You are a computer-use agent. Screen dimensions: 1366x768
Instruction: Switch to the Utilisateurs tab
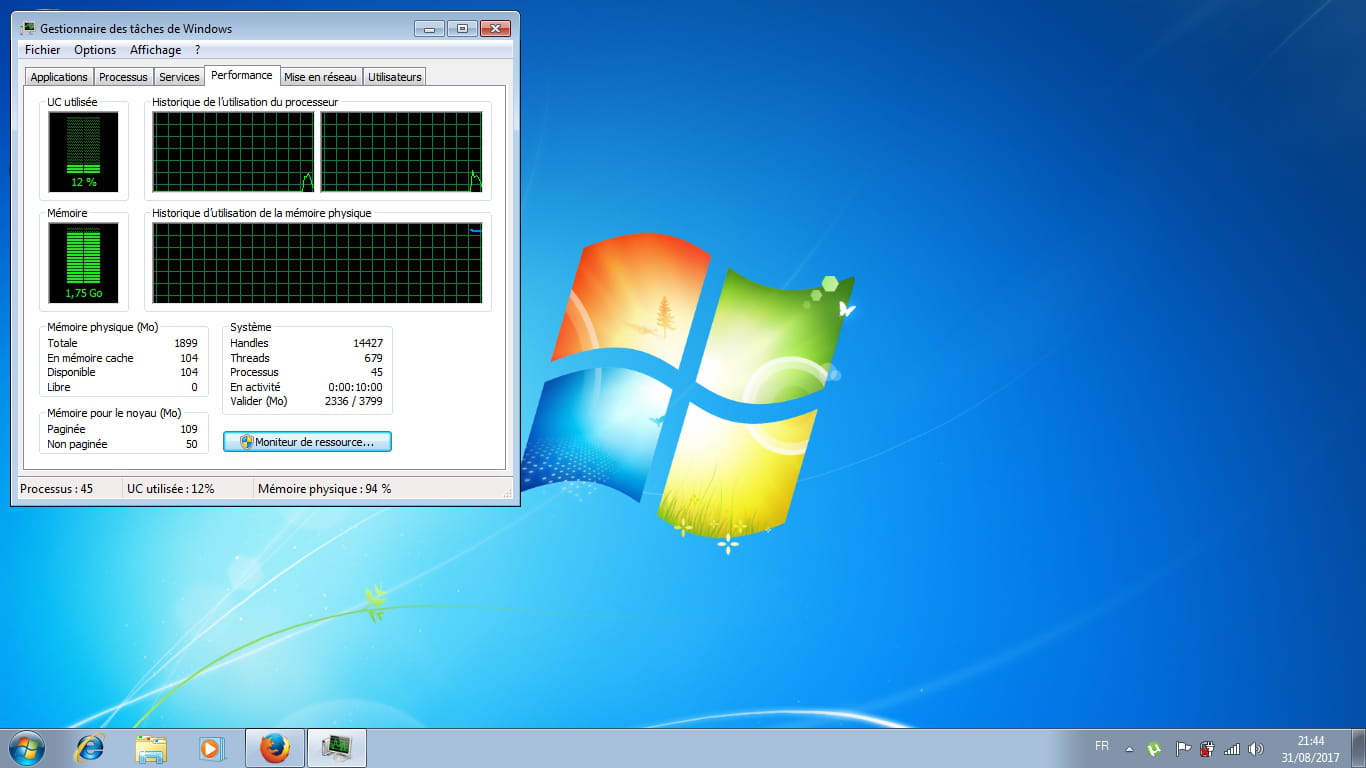(395, 77)
